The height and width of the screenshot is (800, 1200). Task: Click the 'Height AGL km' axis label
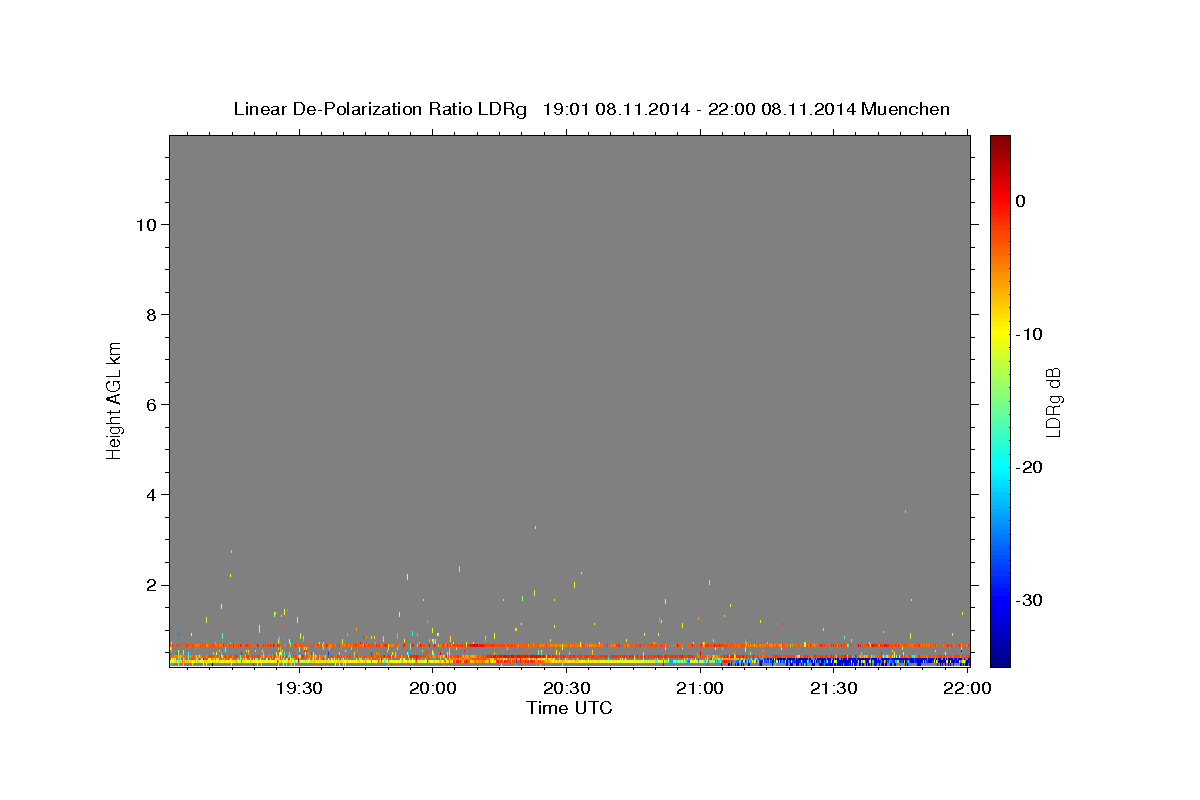click(115, 399)
